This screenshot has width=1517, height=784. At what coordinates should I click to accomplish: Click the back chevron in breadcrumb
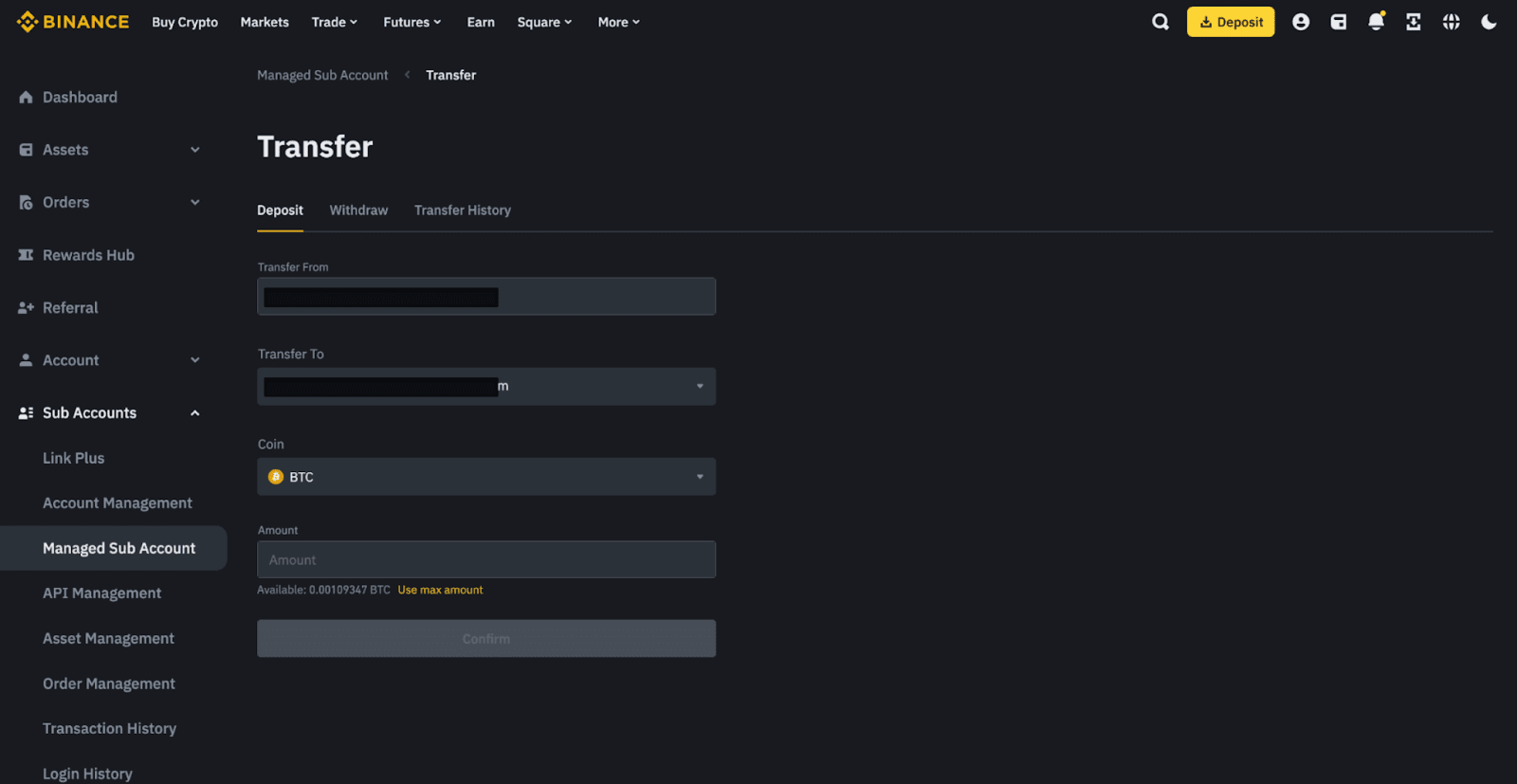point(407,75)
